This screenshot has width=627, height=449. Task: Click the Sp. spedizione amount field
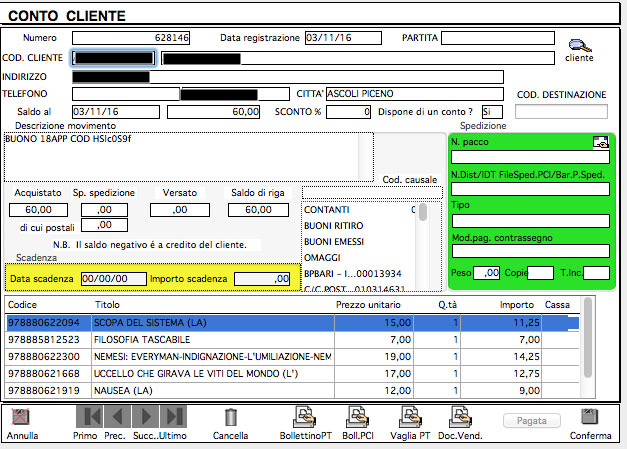104,210
